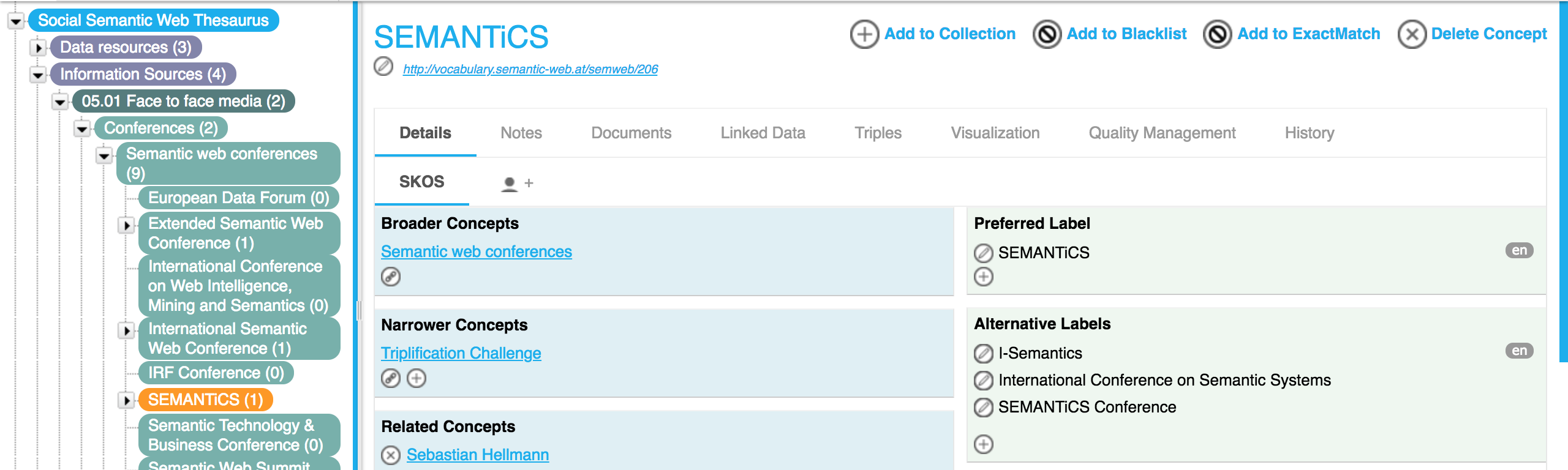1568x470 pixels.
Task: Open Triplification Challenge narrower concept
Action: (x=461, y=353)
